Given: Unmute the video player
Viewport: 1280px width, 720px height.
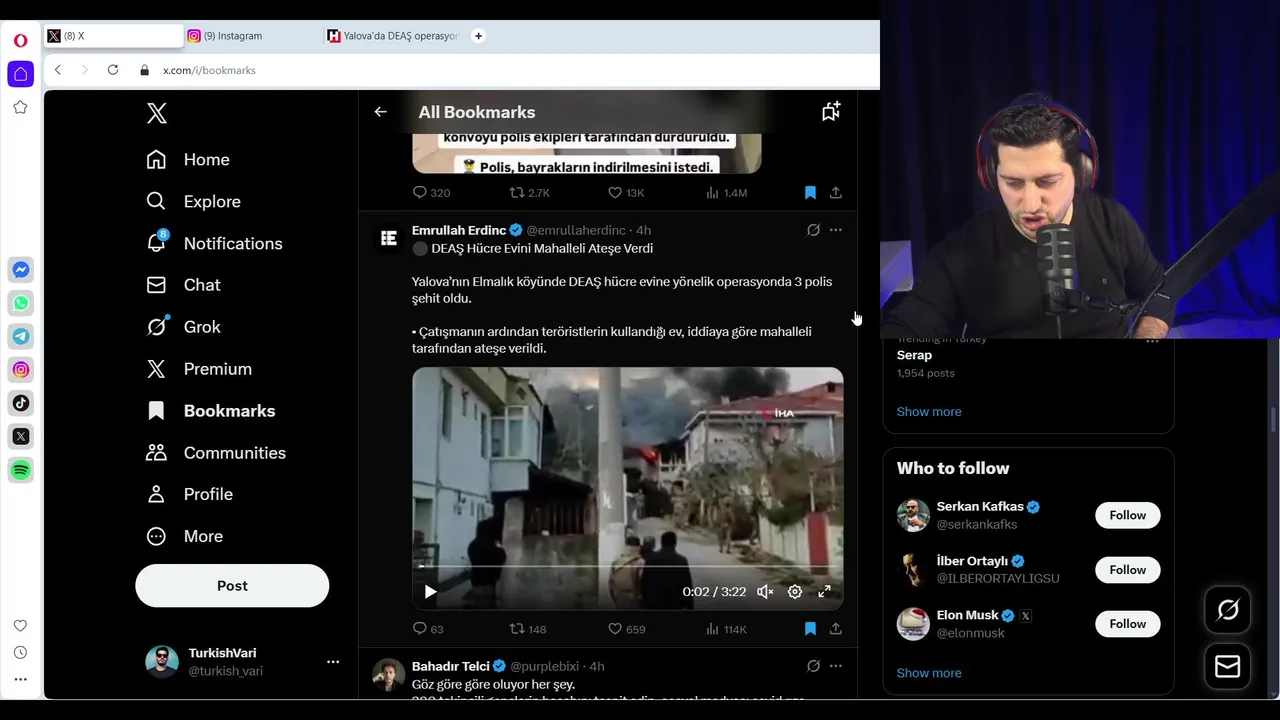Looking at the screenshot, I should [765, 592].
